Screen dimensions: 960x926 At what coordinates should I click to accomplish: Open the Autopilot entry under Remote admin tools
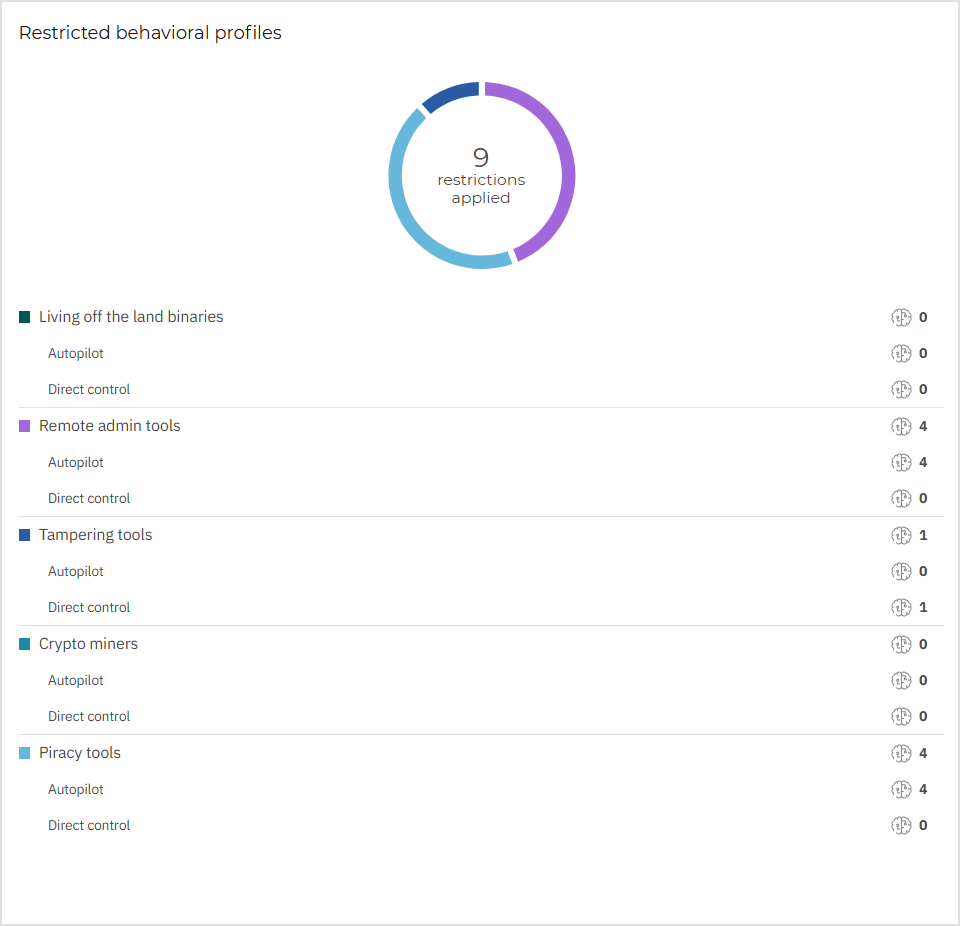75,462
